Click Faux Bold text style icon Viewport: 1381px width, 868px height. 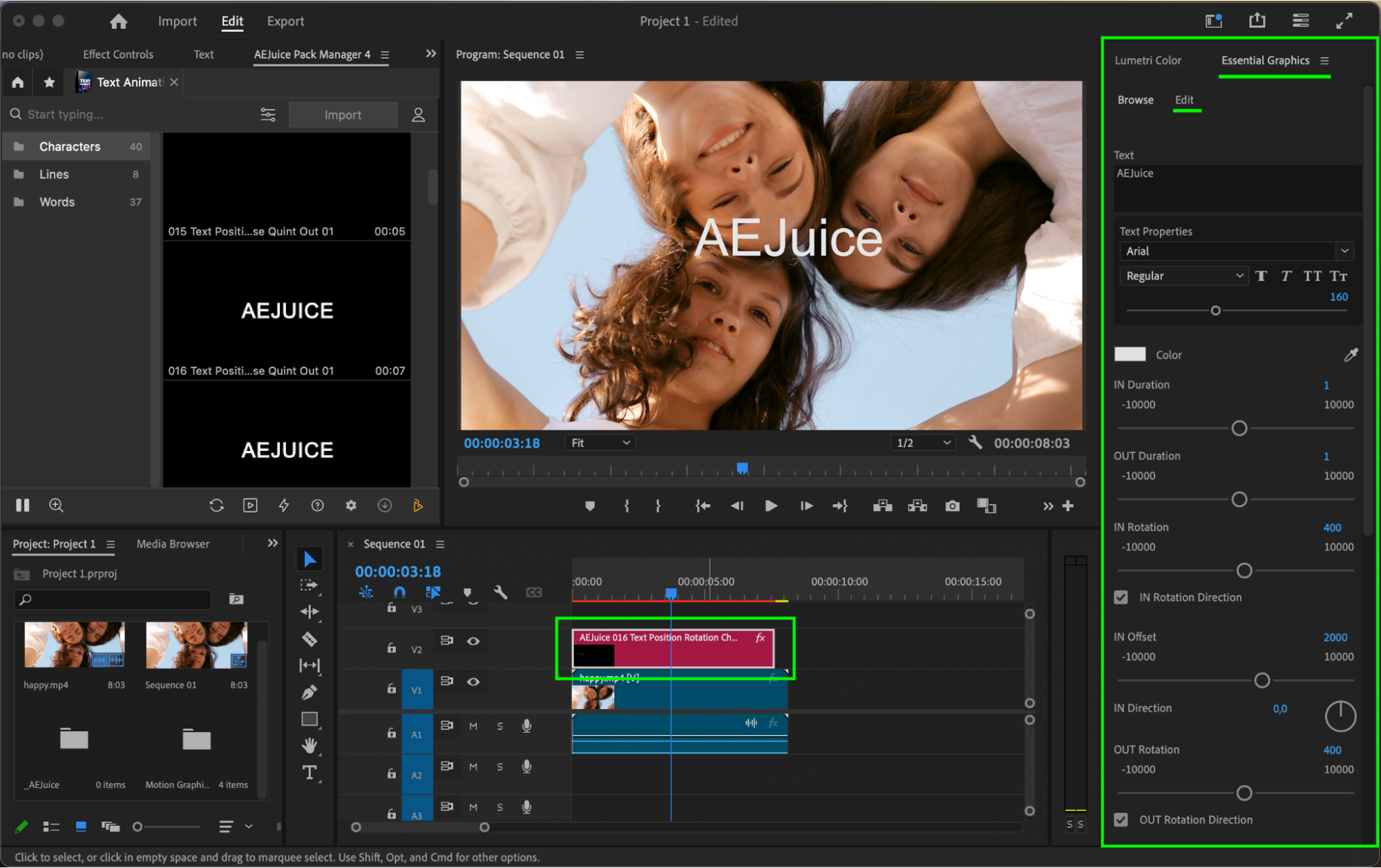[x=1261, y=276]
